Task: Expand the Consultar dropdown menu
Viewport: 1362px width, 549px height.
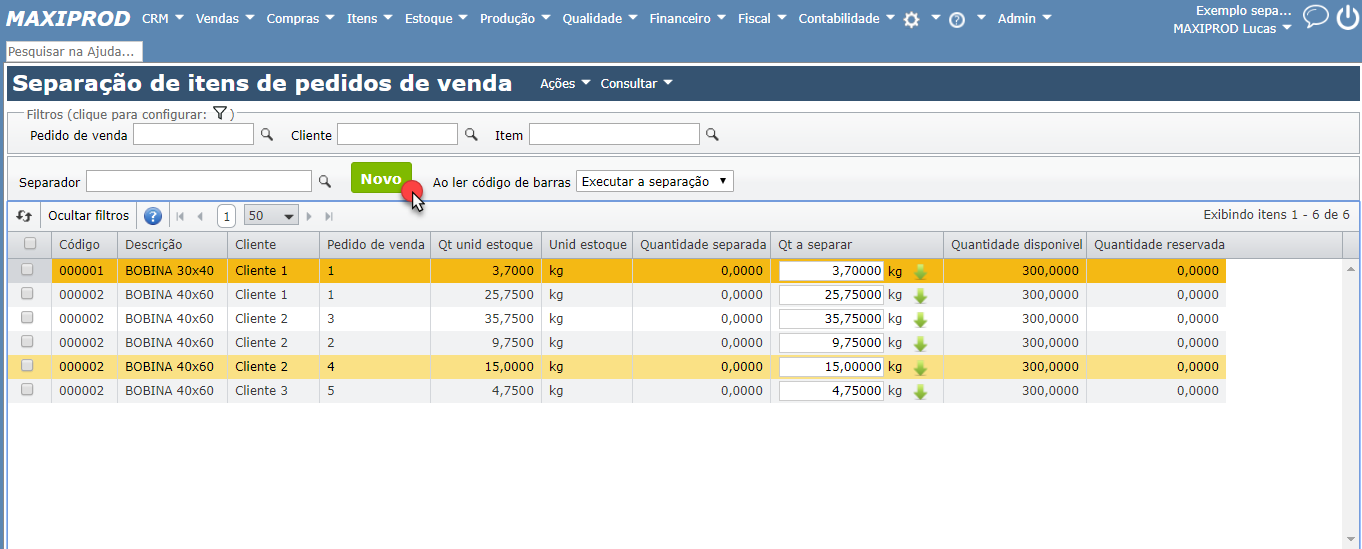Action: tap(636, 83)
